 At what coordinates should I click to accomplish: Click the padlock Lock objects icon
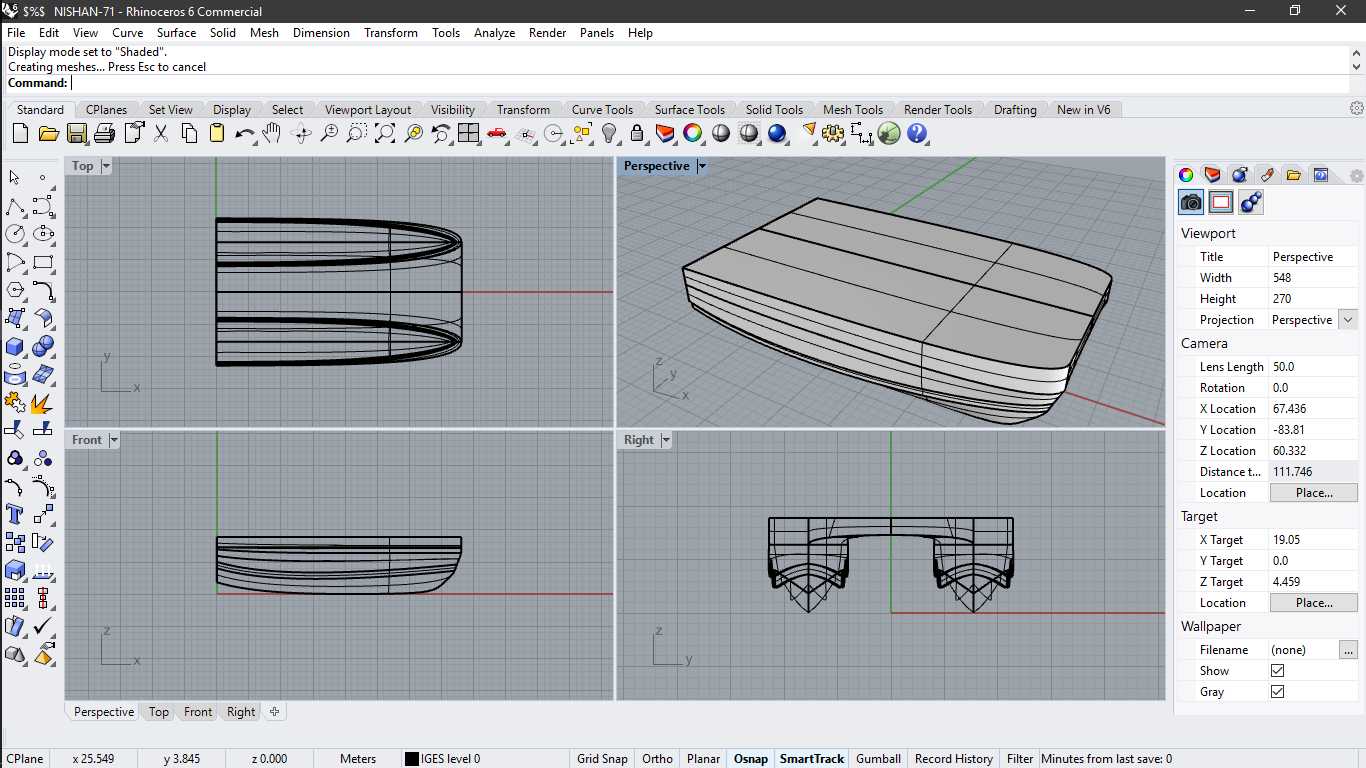(637, 133)
